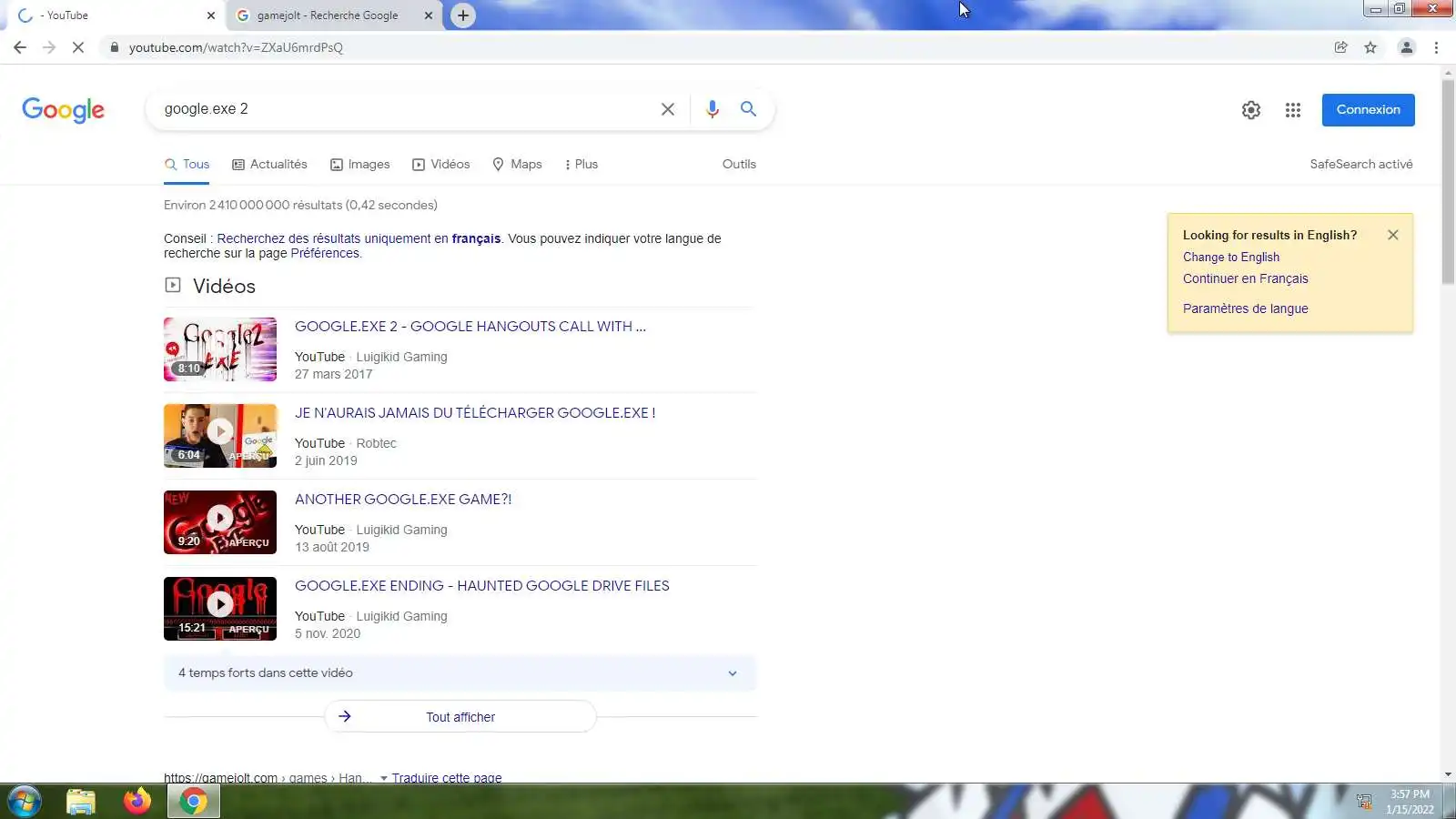Viewport: 1456px width, 819px height.
Task: Start a voice search with the microphone
Action: click(713, 109)
